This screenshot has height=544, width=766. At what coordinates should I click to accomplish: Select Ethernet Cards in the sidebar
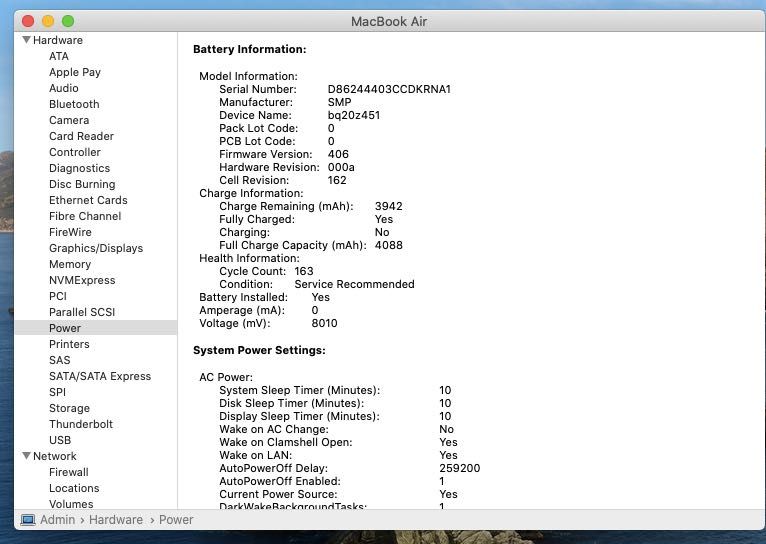click(x=88, y=200)
